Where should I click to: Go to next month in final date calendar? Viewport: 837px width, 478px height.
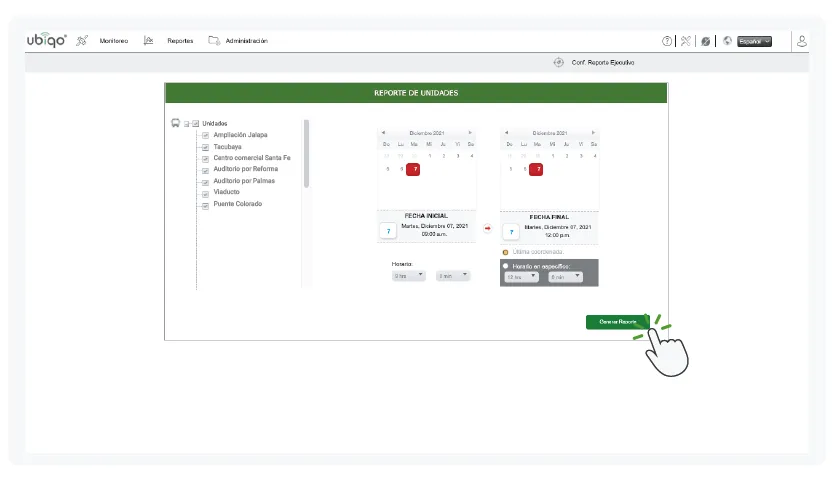click(x=593, y=132)
